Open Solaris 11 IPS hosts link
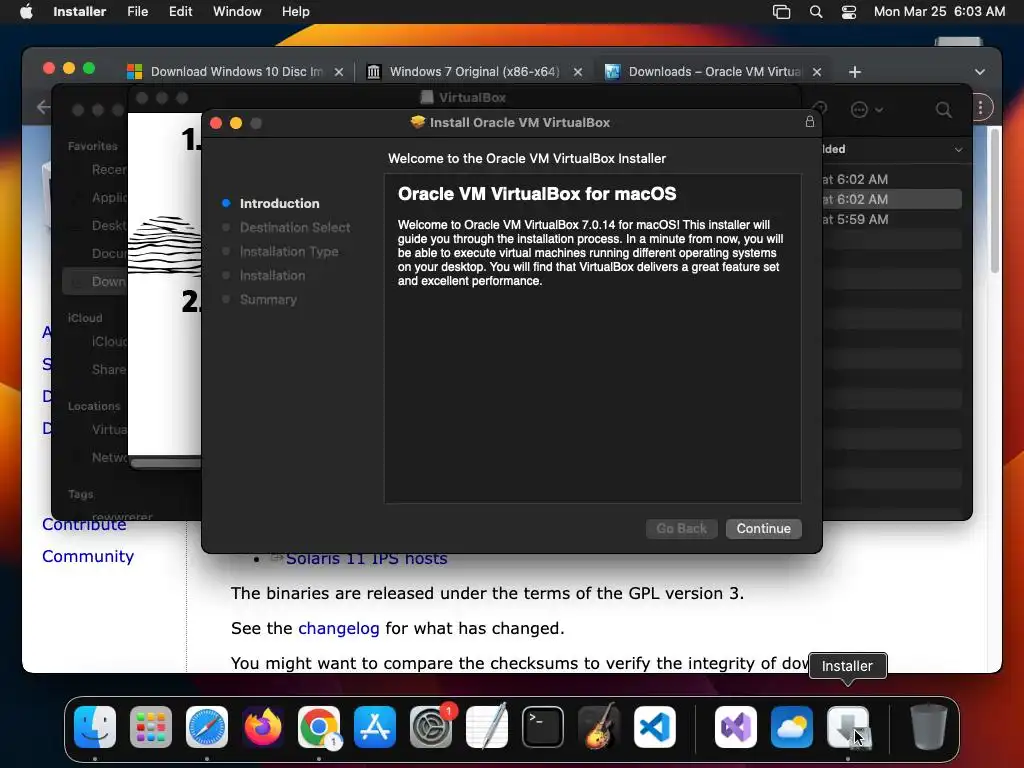Screen dimensions: 1024x768 click(366, 559)
